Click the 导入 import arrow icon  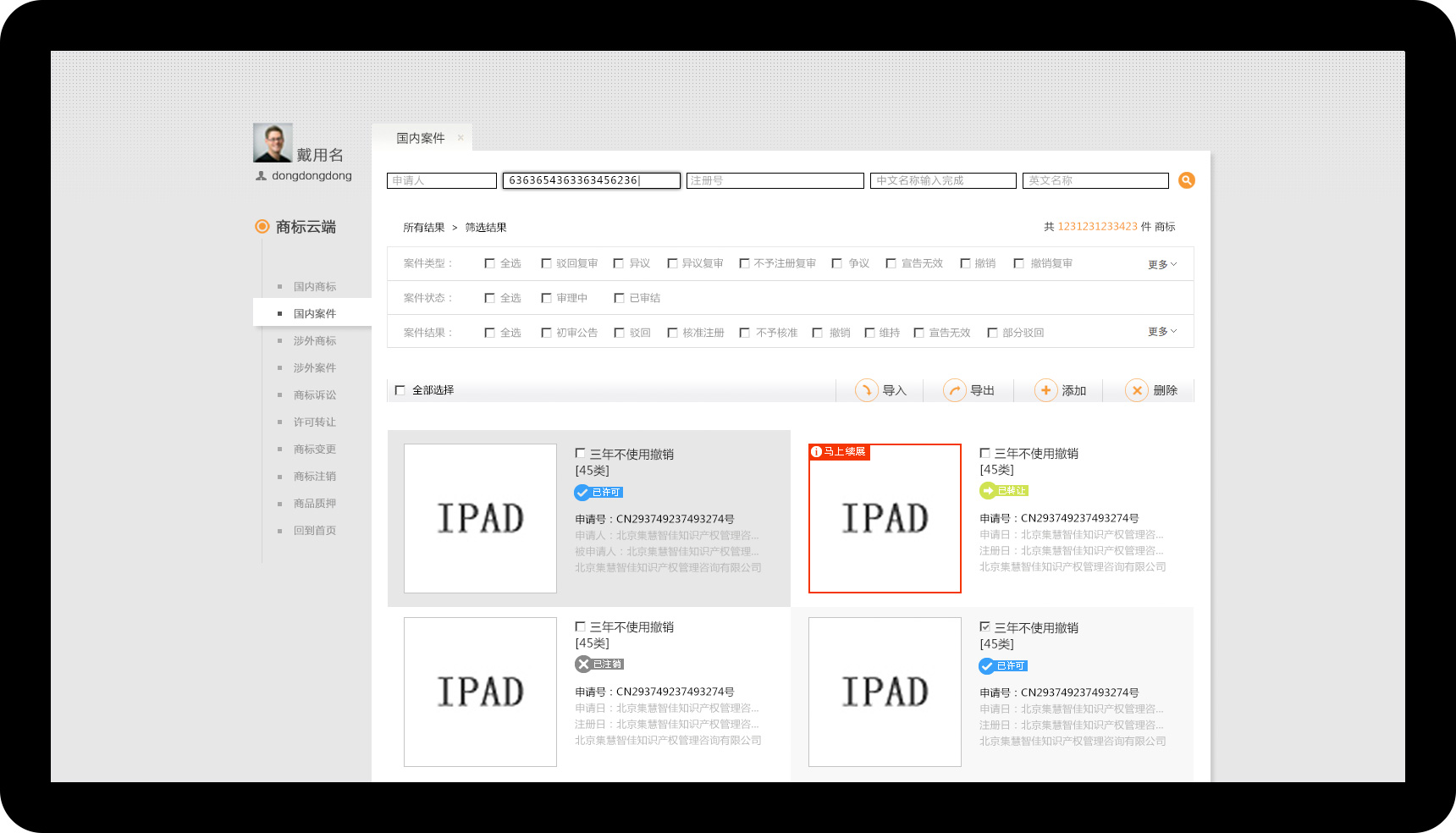coord(867,390)
